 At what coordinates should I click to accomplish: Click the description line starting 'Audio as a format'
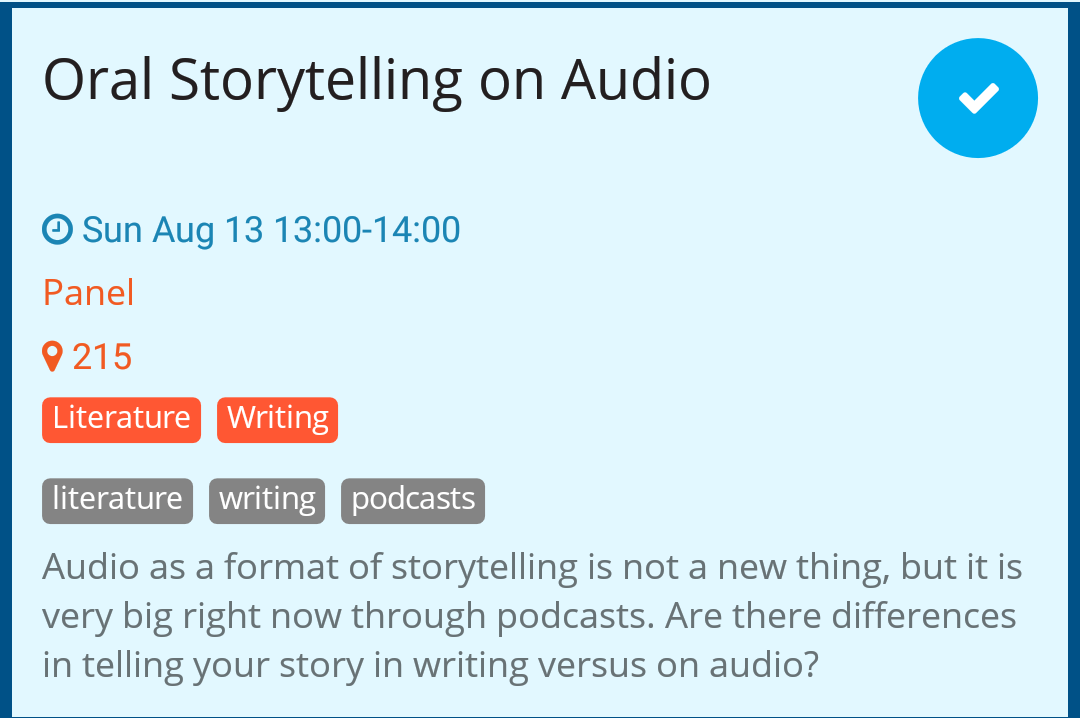pyautogui.click(x=532, y=568)
